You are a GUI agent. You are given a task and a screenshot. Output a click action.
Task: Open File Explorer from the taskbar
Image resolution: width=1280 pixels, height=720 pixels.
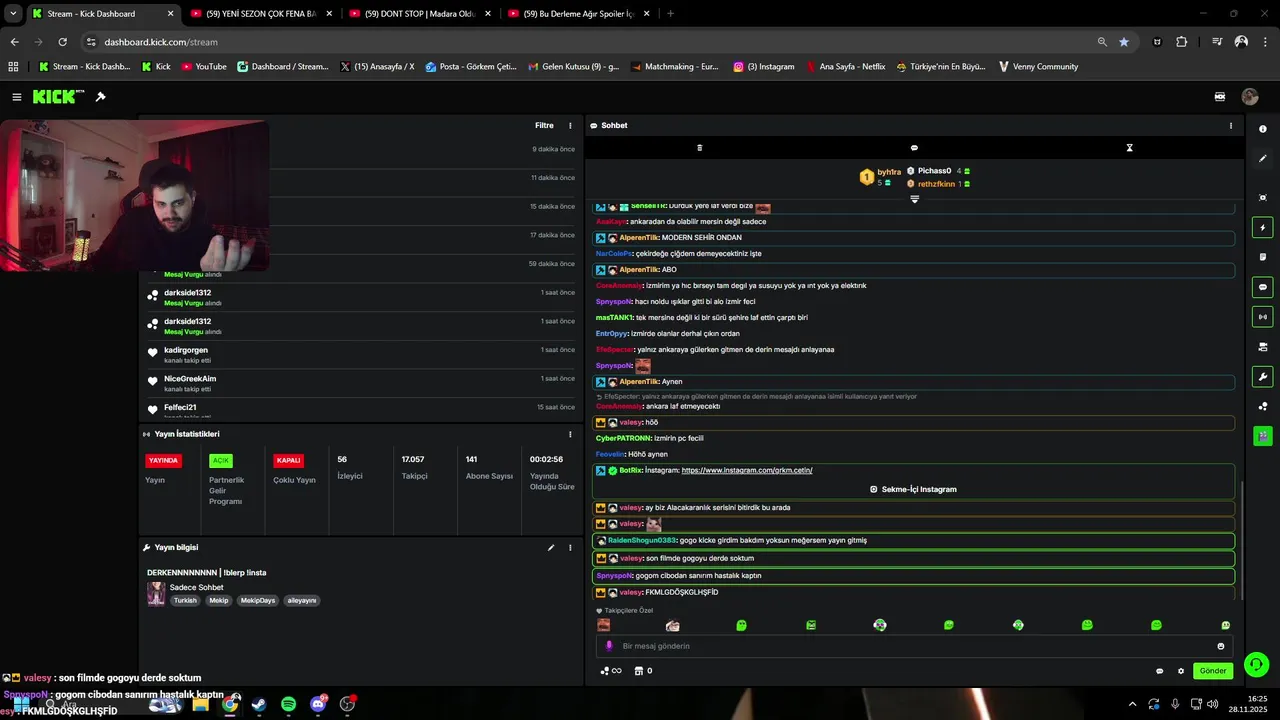click(x=200, y=704)
